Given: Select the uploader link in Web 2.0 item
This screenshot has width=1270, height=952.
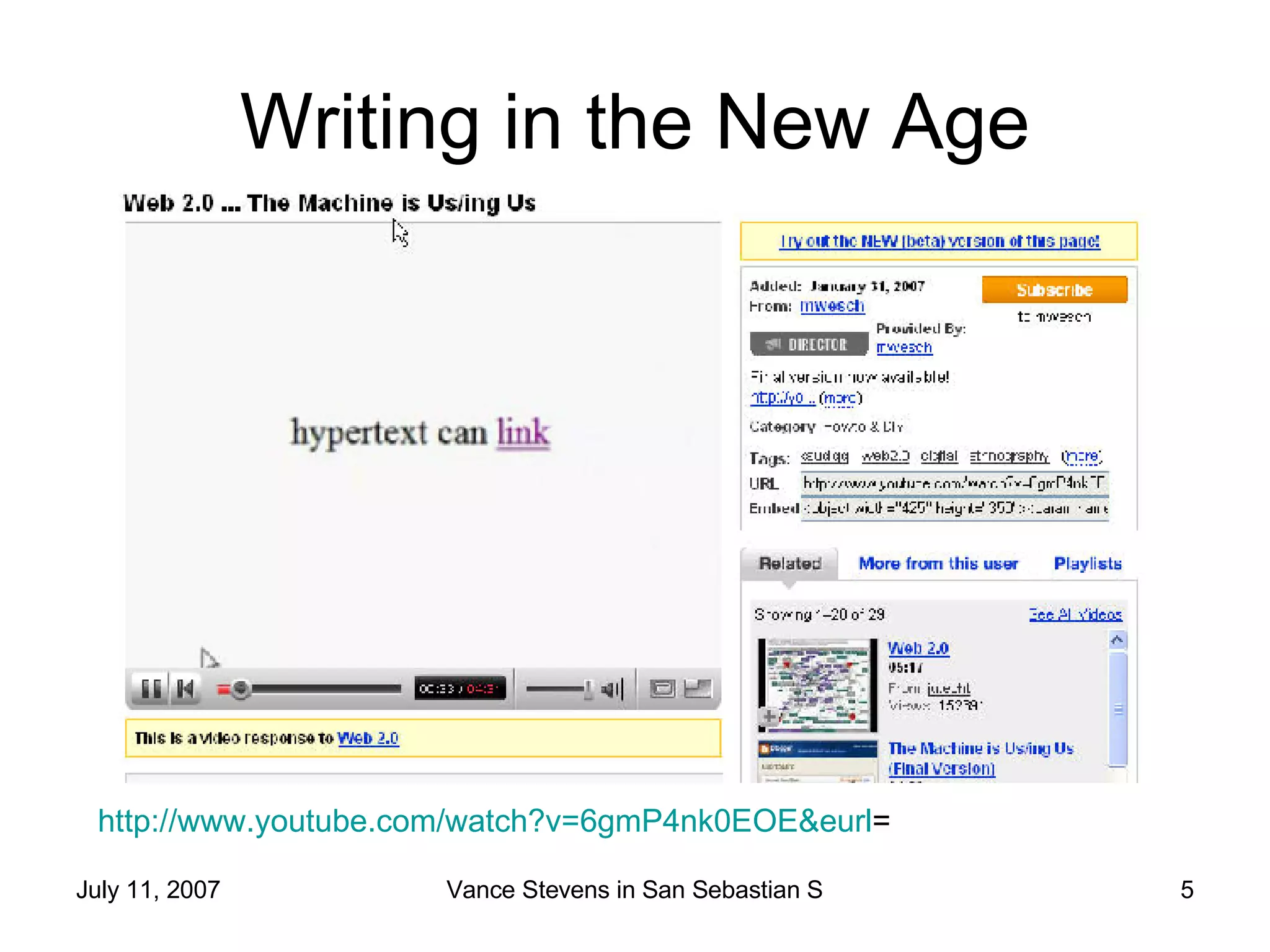Looking at the screenshot, I should (x=949, y=689).
